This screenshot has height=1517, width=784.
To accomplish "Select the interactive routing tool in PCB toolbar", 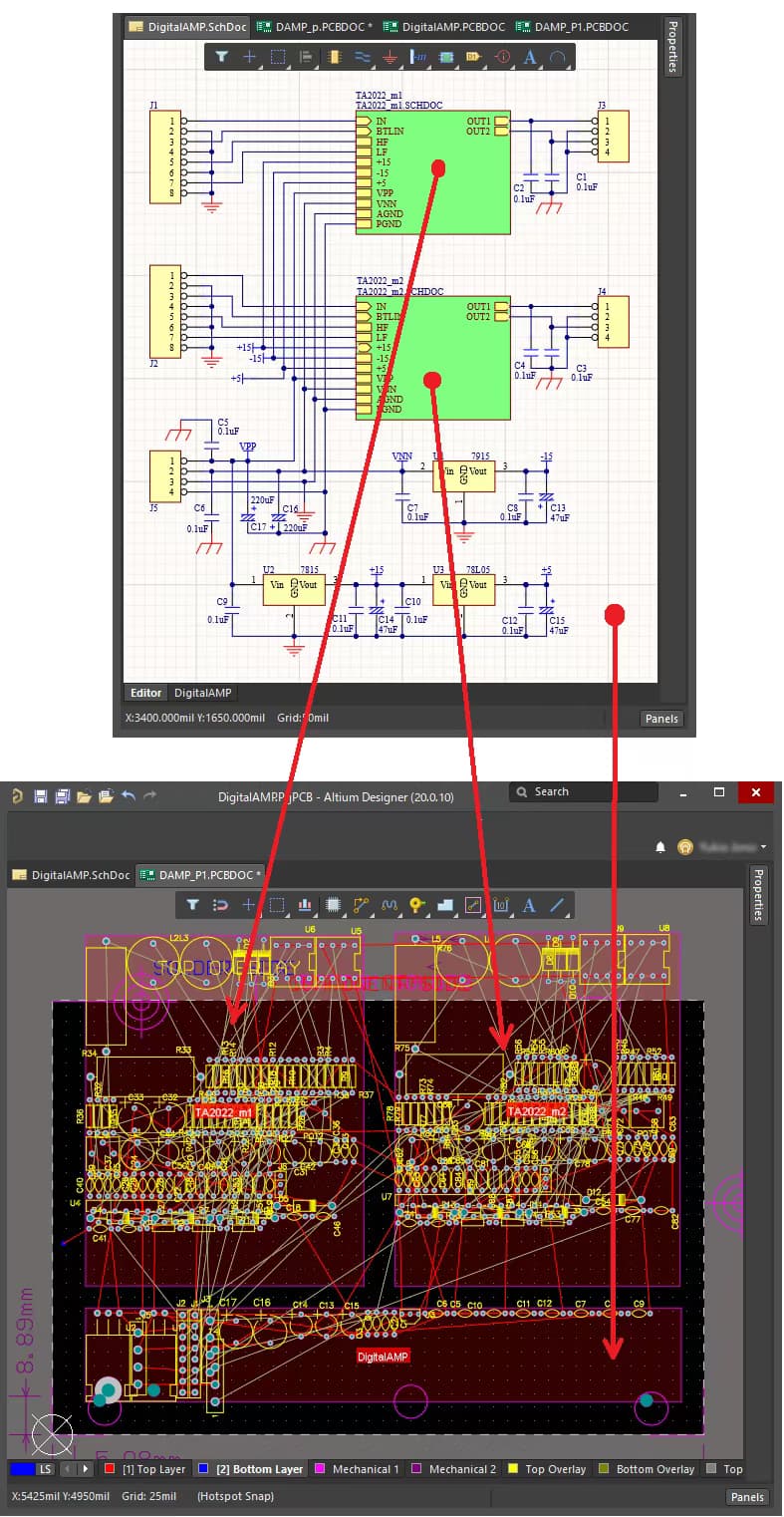I will click(361, 905).
